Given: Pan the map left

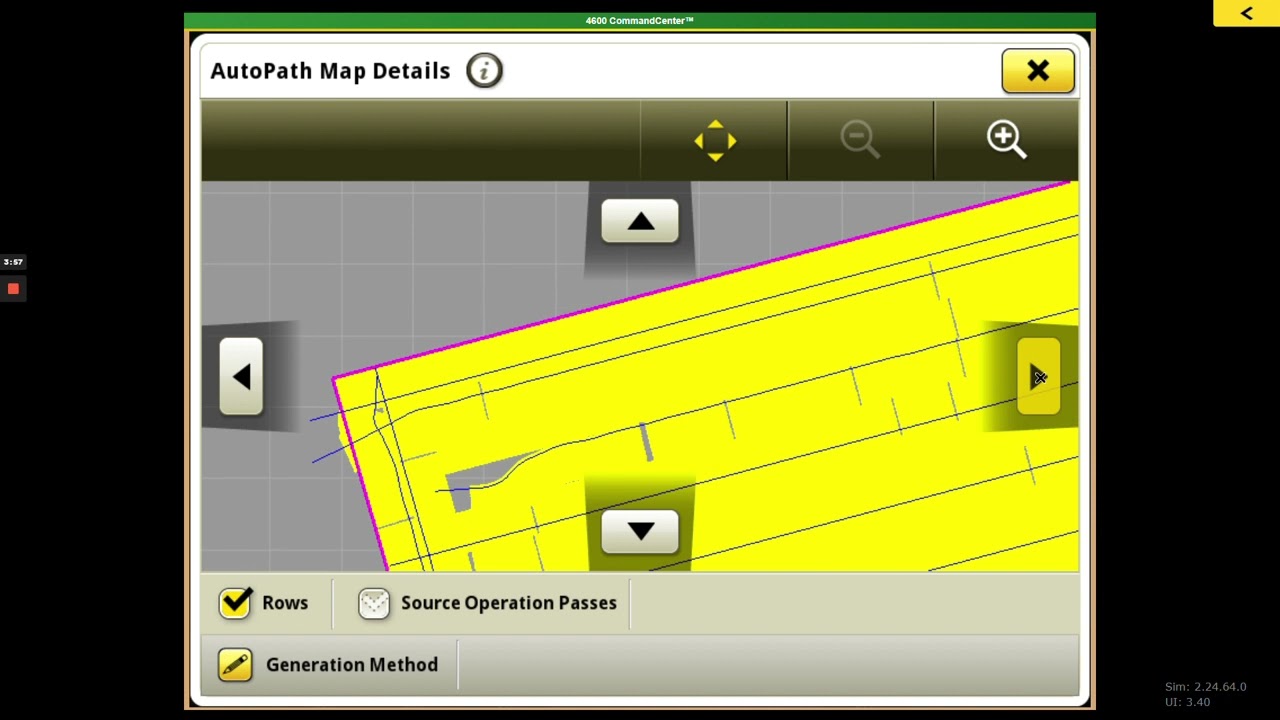Looking at the screenshot, I should 241,377.
